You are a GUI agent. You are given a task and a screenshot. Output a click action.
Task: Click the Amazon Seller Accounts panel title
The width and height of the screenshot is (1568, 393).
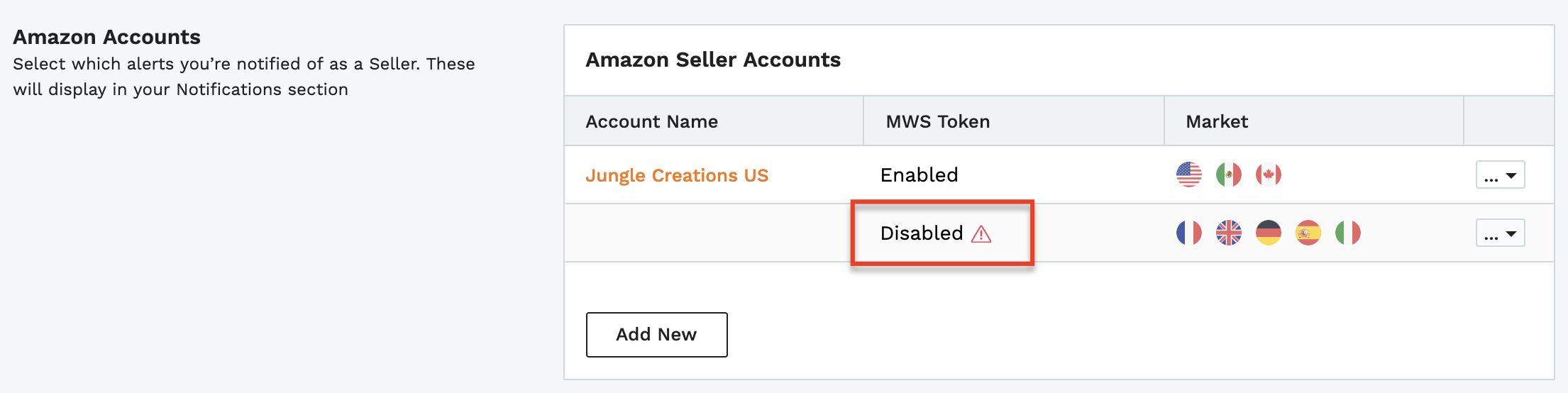point(713,60)
